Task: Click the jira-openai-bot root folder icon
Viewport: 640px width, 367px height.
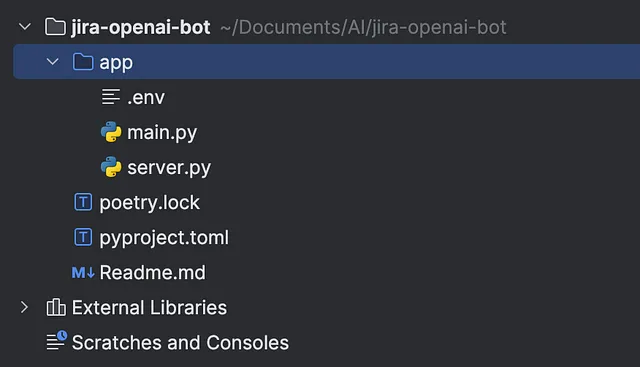Action: (55, 27)
